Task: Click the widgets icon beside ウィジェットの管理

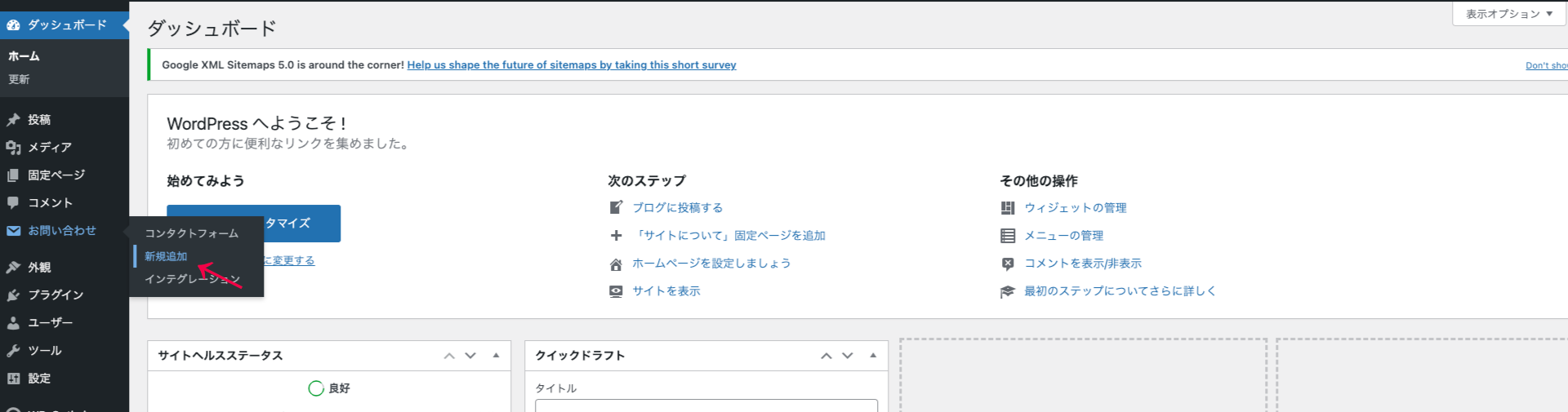Action: [x=1008, y=208]
